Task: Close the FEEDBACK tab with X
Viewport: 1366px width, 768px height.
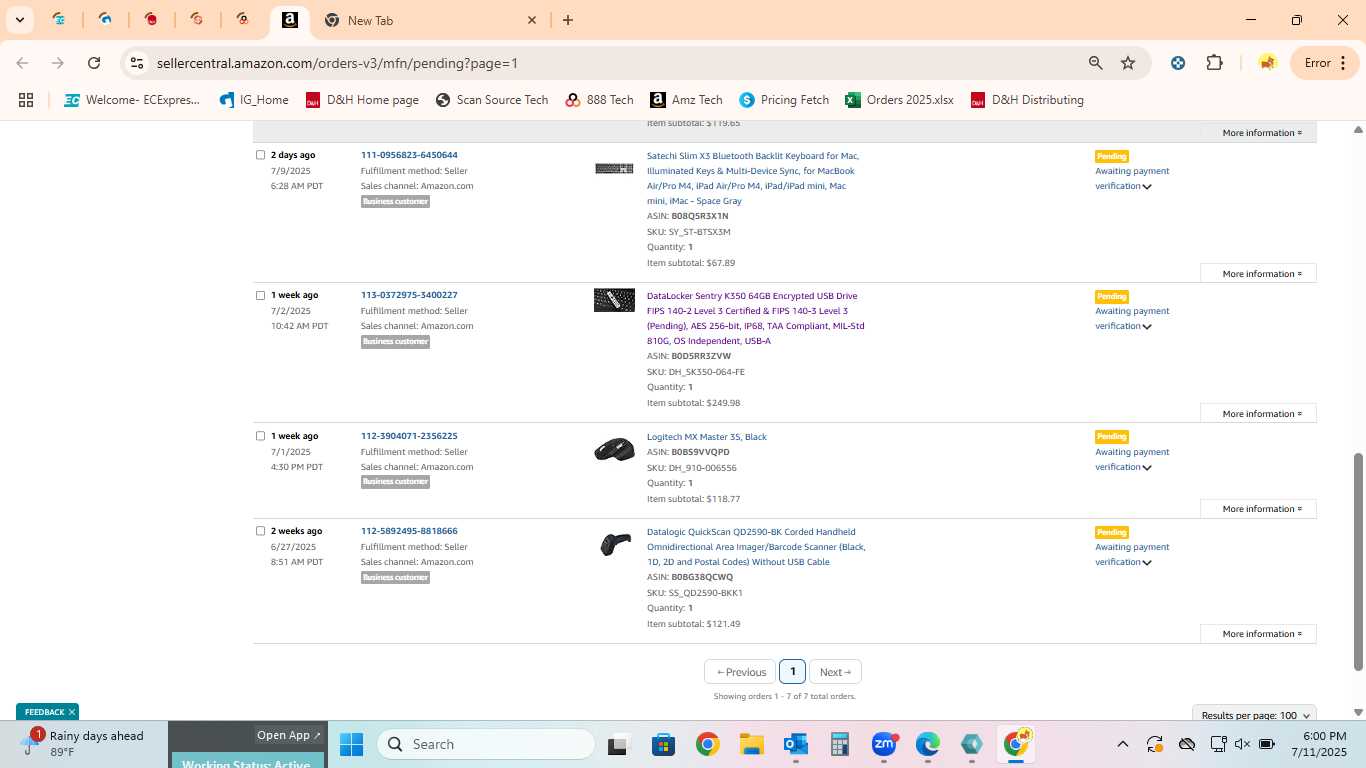Action: click(x=71, y=712)
